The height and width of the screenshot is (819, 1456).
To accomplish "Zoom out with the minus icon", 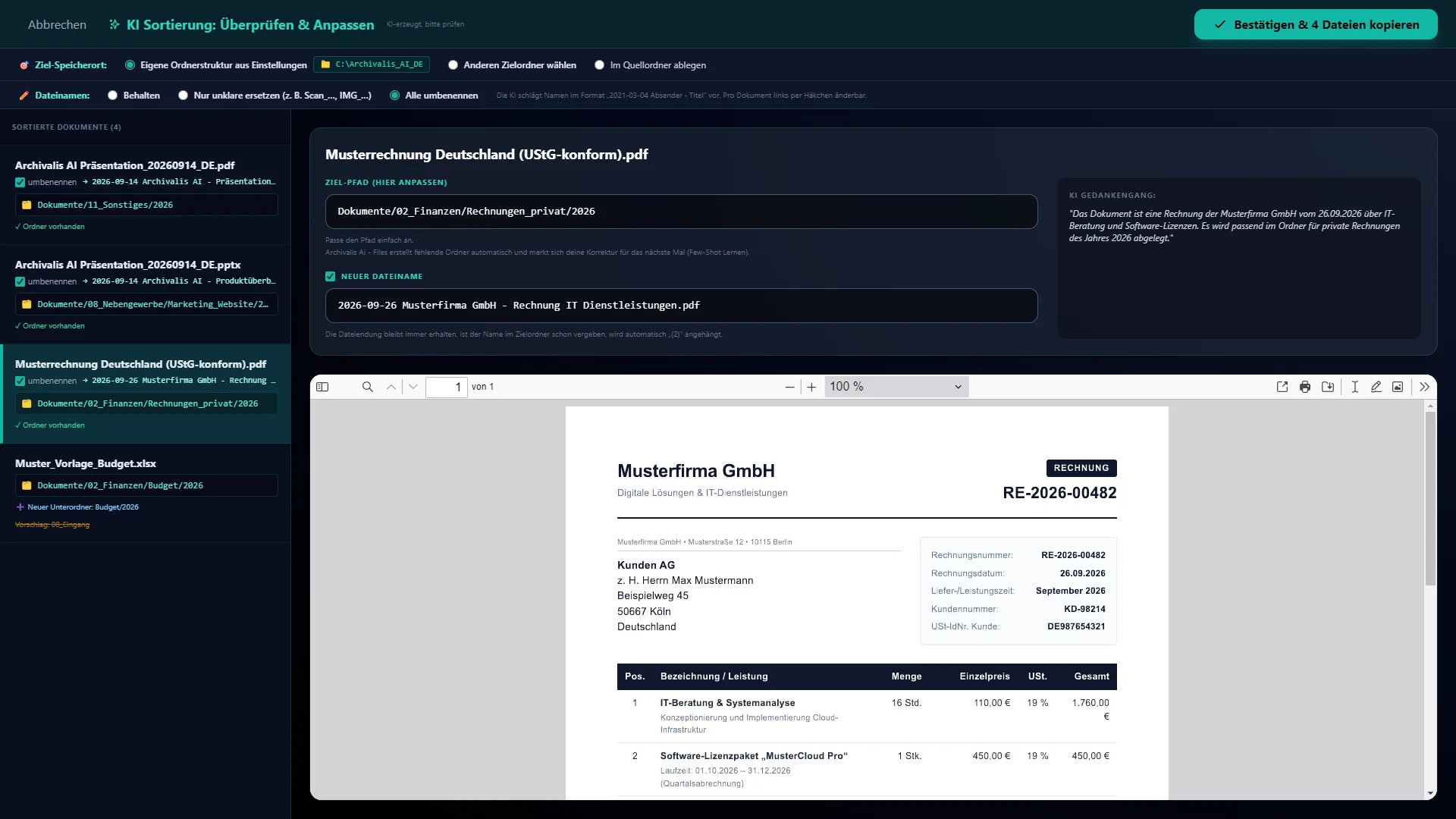I will (789, 387).
